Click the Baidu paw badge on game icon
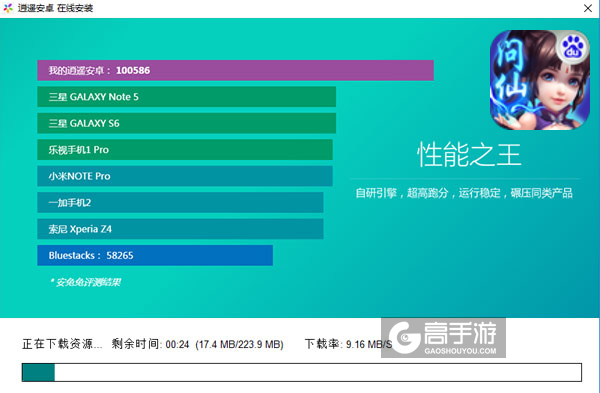Viewport: 600px width, 393px height. coord(572,46)
